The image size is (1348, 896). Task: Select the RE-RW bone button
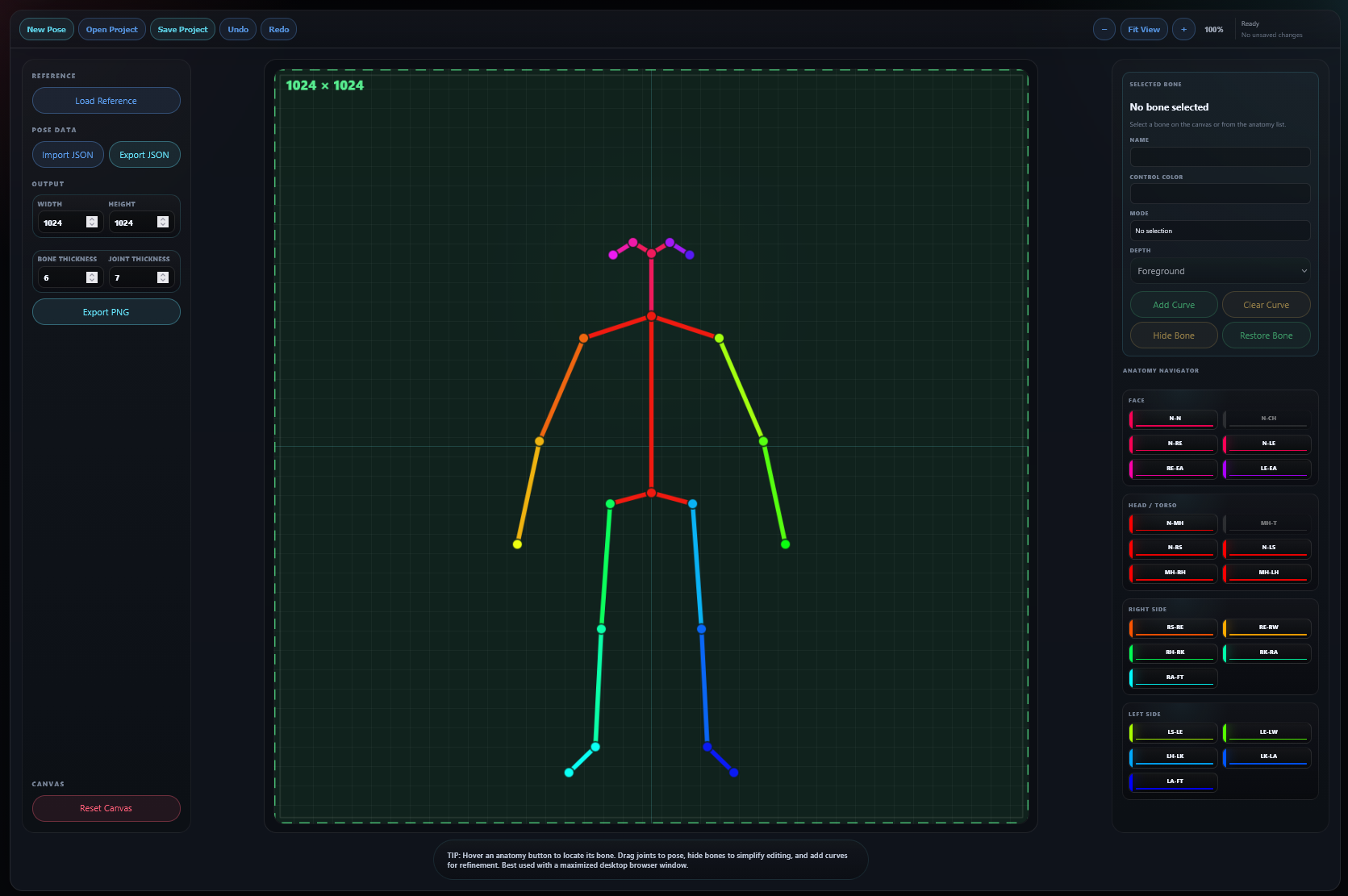(1267, 628)
